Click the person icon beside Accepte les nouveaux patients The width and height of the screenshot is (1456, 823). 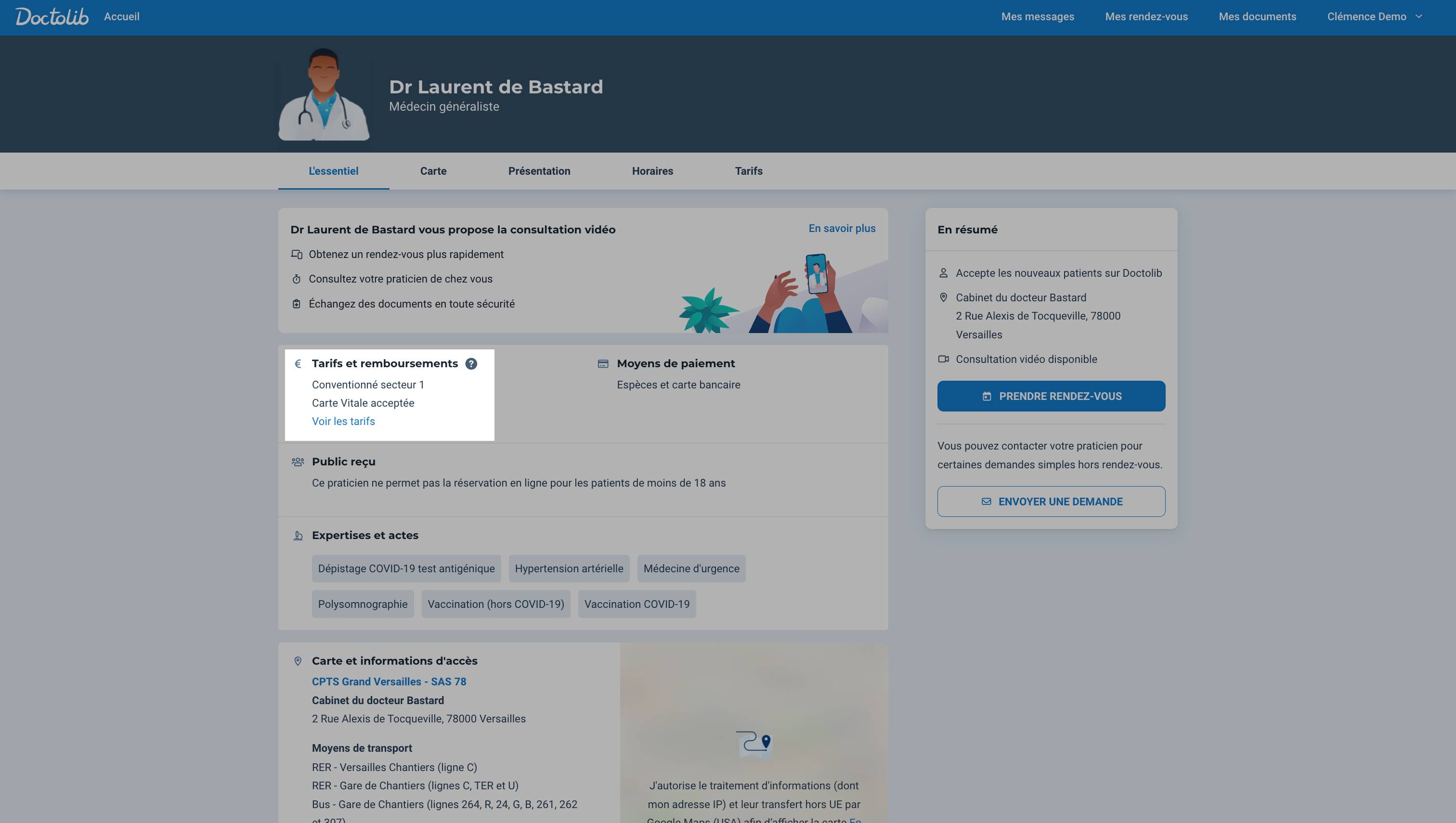click(x=943, y=273)
